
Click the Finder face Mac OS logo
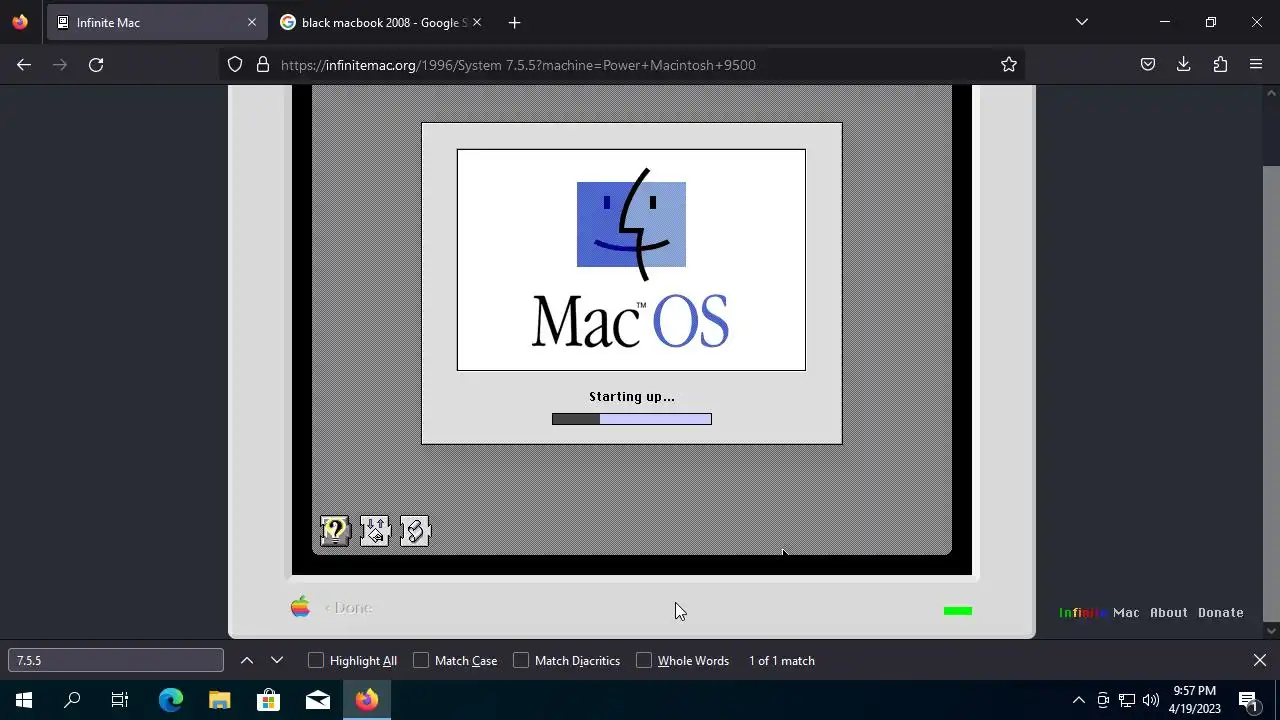pos(631,224)
